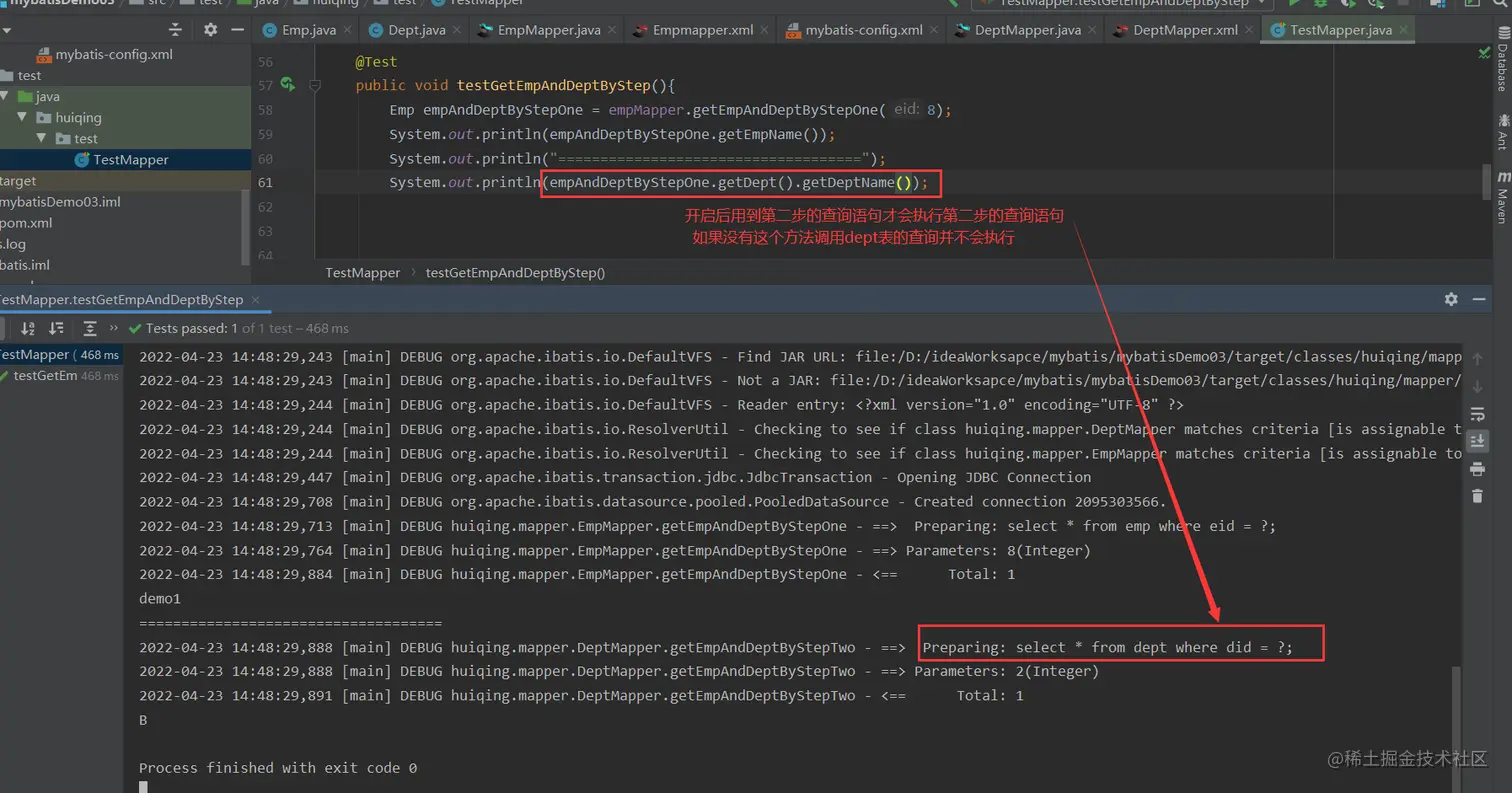Sort test results alphabetically
1512x793 pixels.
[28, 328]
